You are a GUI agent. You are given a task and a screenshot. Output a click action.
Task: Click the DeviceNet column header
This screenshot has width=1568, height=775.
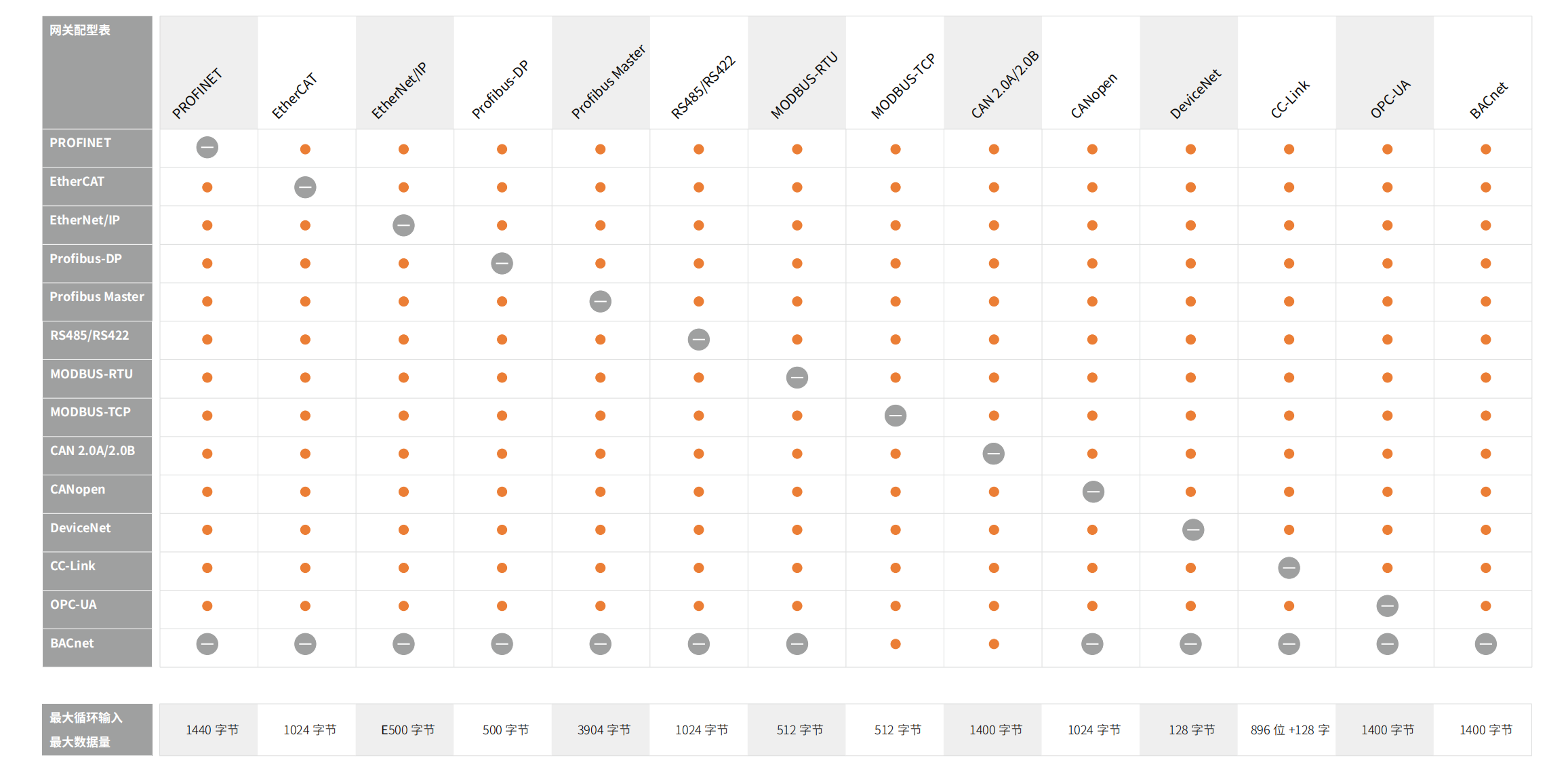(1194, 94)
